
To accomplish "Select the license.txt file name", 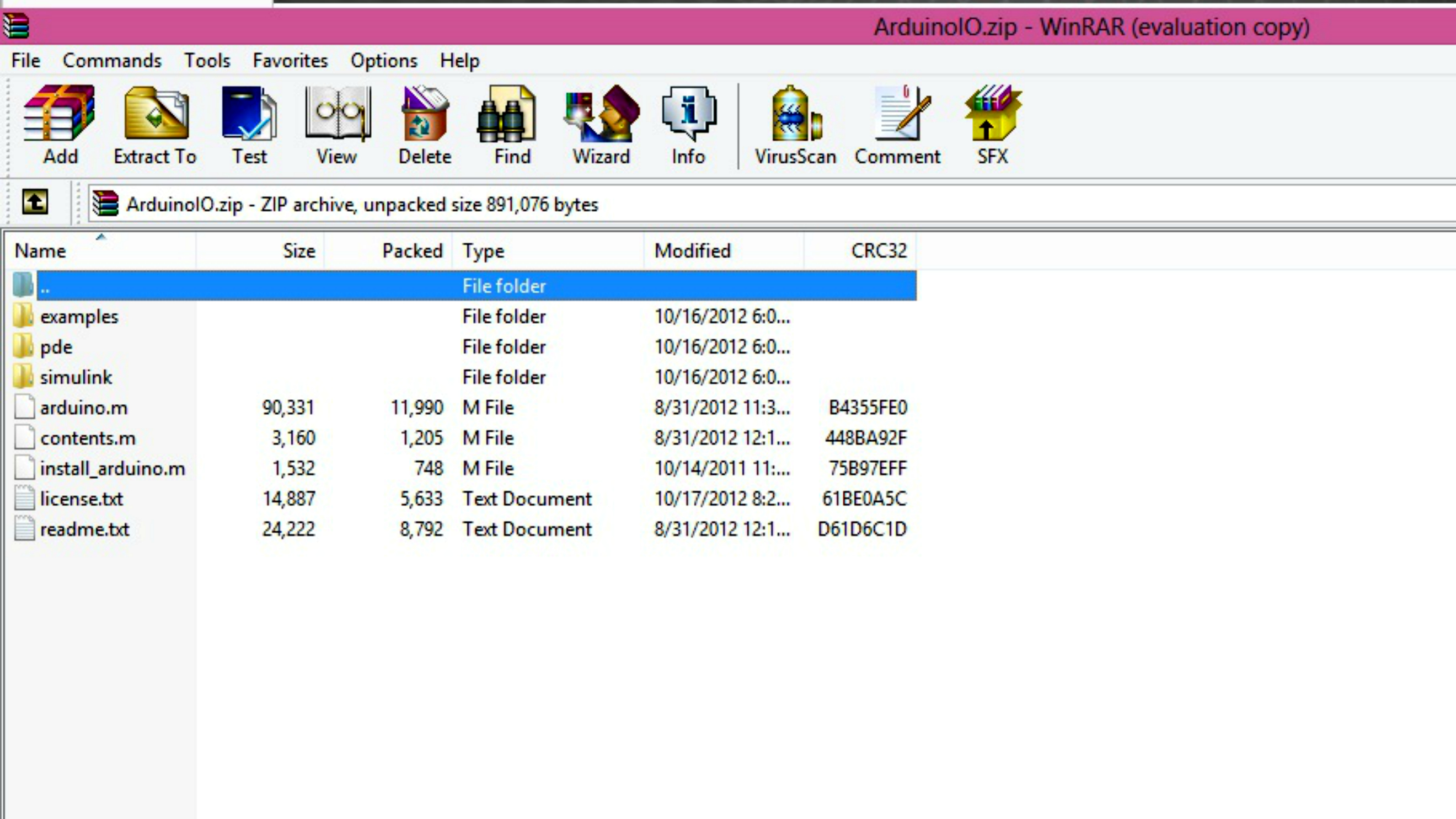I will (82, 499).
